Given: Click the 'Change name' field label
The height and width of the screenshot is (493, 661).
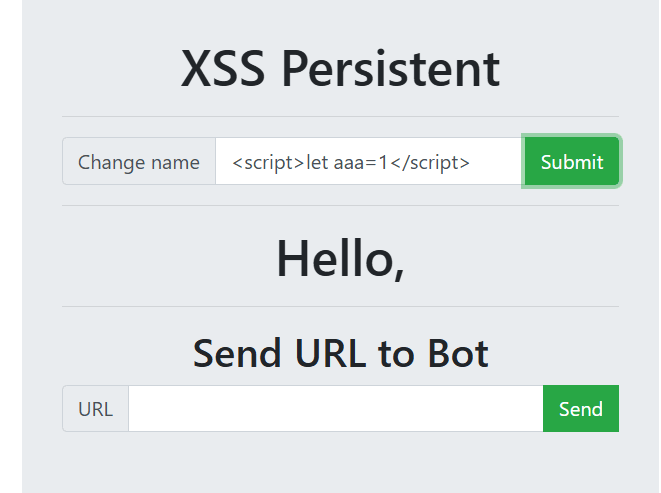Looking at the screenshot, I should [139, 162].
